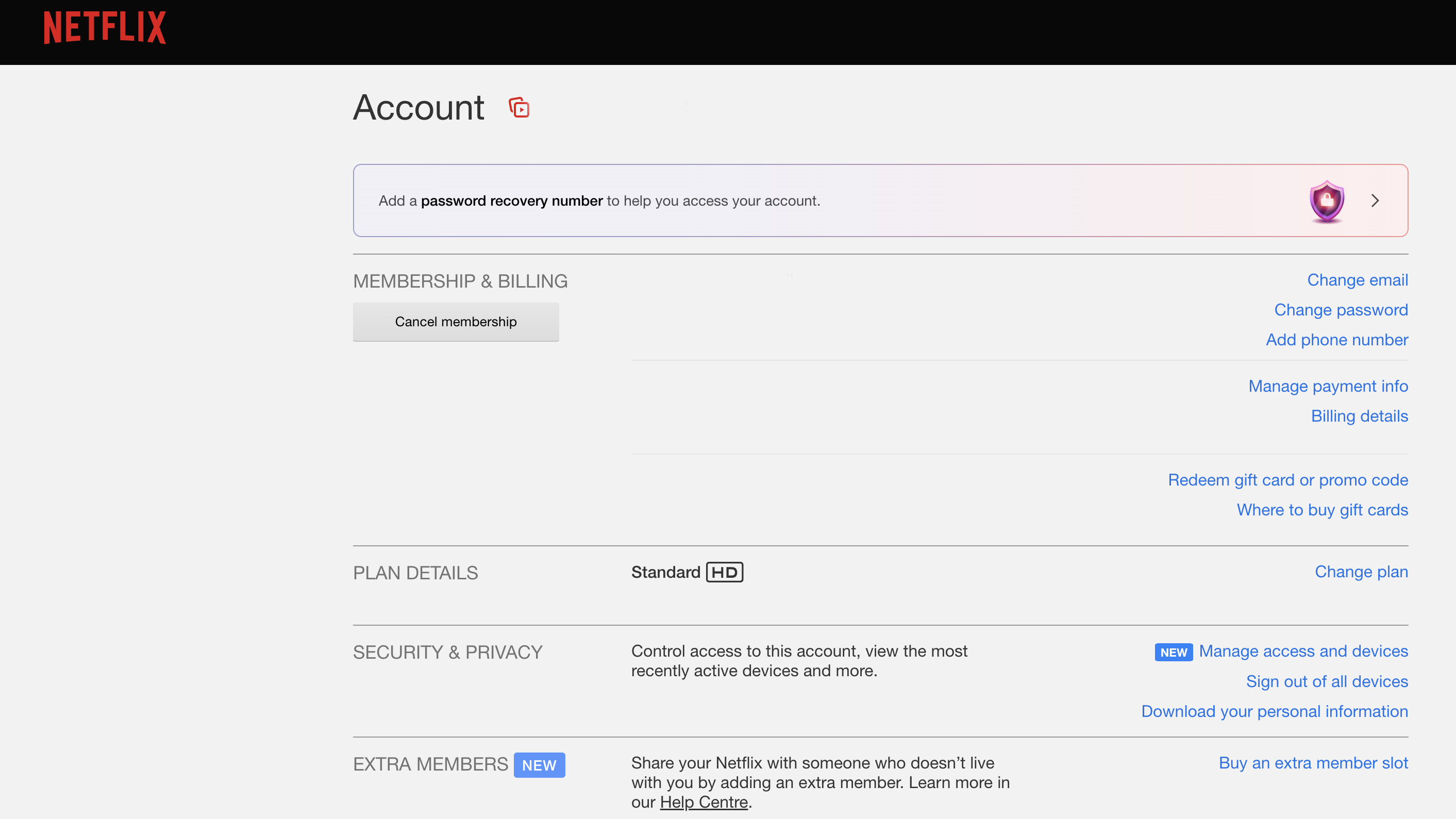Select Buy an extra member slot

(1313, 762)
